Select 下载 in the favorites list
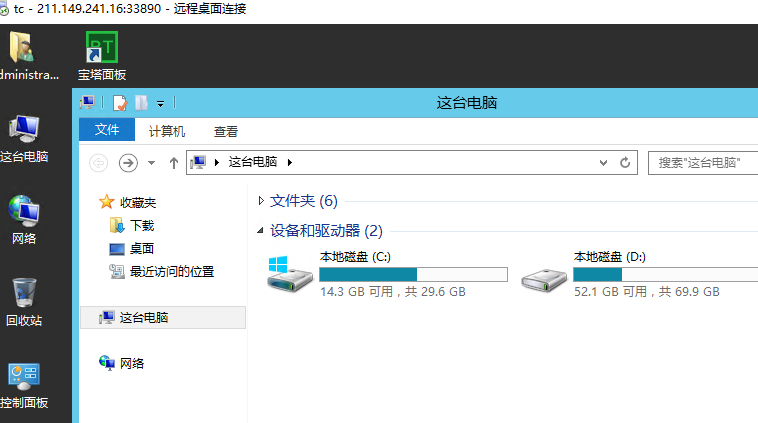 [141, 225]
